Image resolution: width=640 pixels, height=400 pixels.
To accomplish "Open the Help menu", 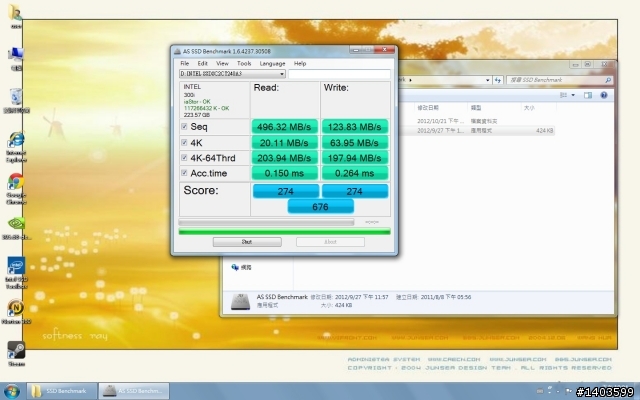I will (x=300, y=63).
